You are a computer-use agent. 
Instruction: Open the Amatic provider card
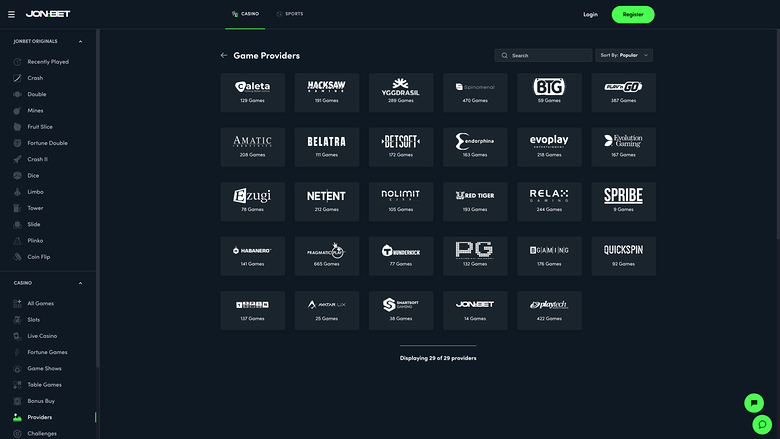click(x=252, y=147)
